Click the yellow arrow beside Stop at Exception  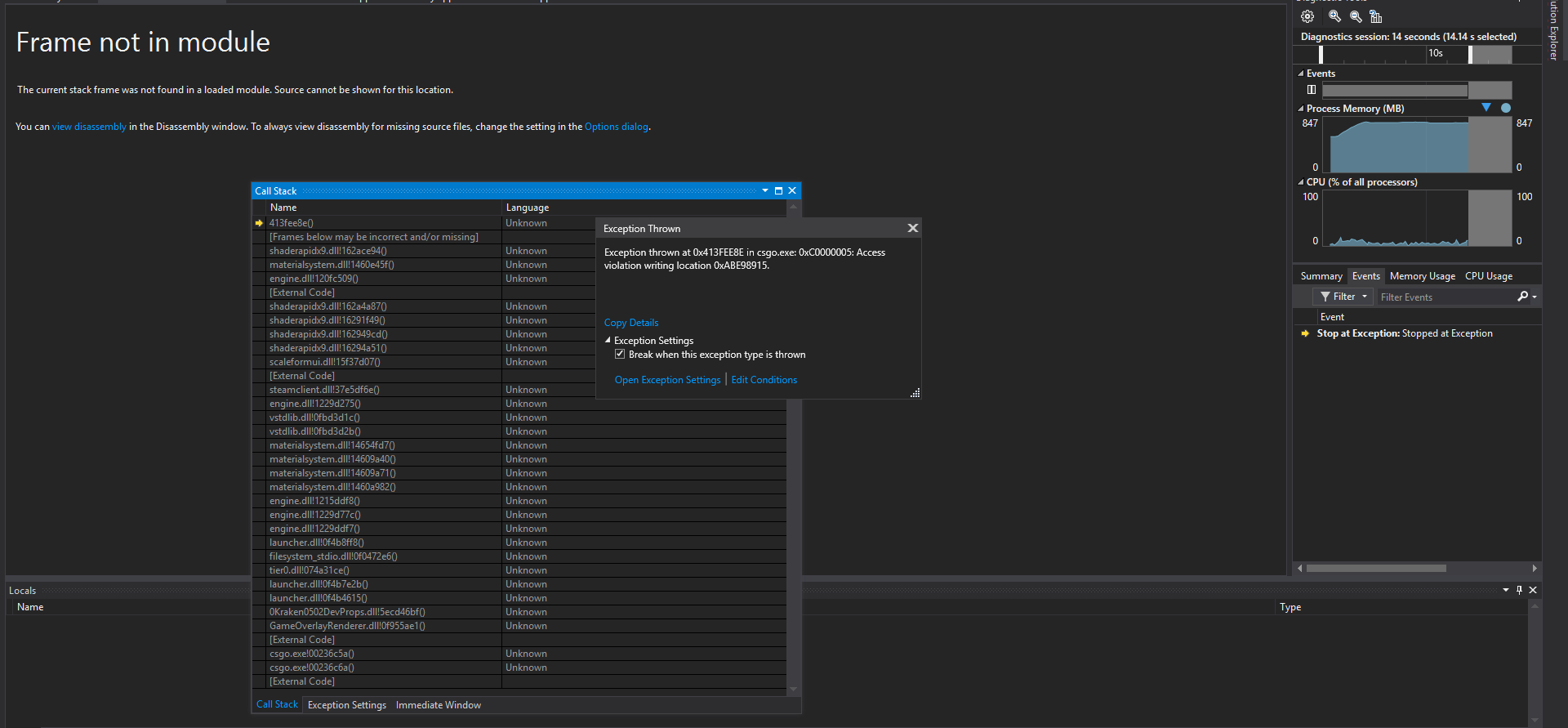(1305, 333)
